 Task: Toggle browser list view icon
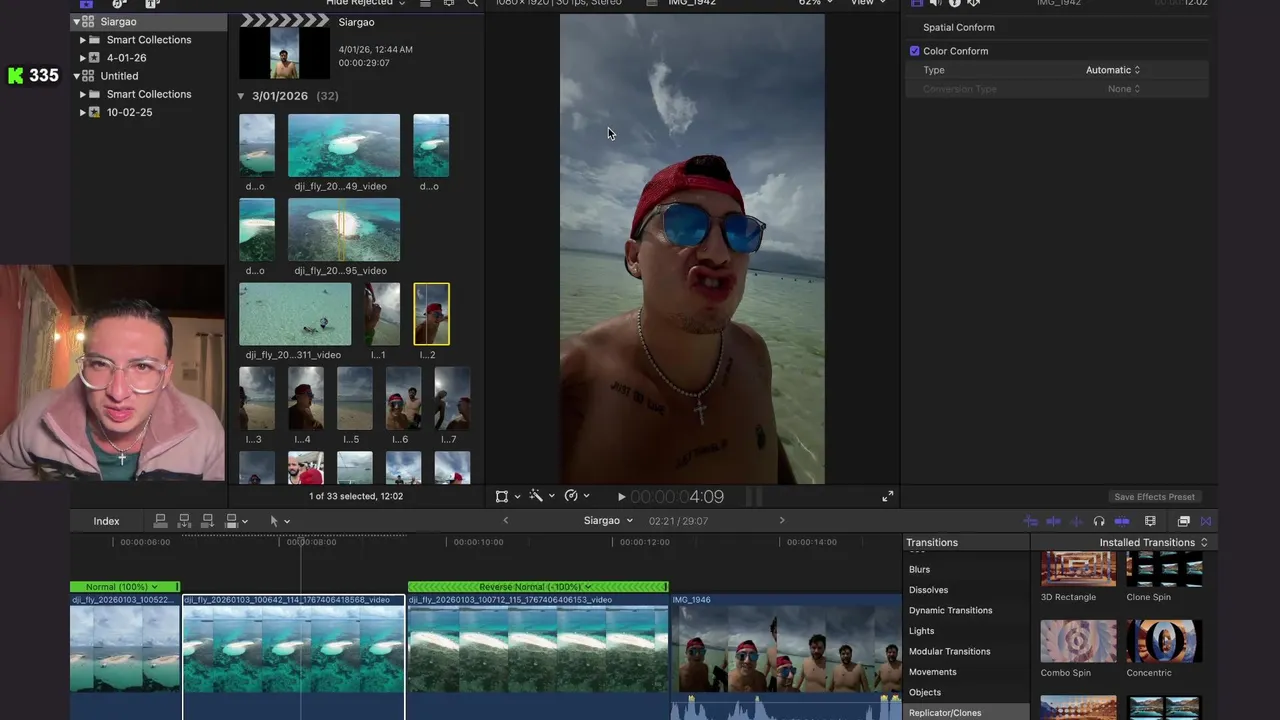click(425, 3)
